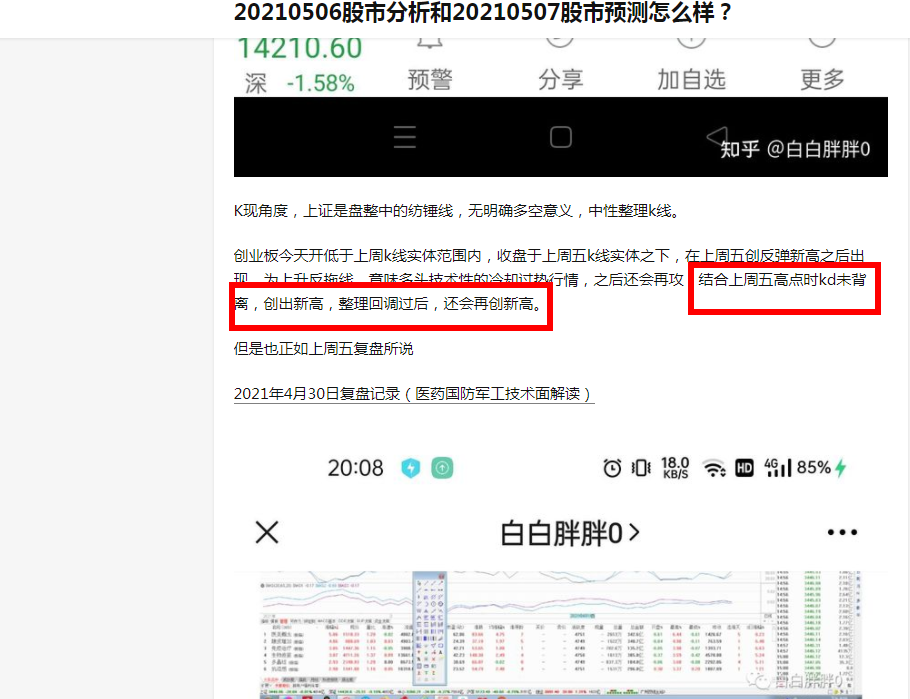Click the three-dot more icon beside 白白胖胖0
This screenshot has height=699, width=910.
[x=842, y=532]
